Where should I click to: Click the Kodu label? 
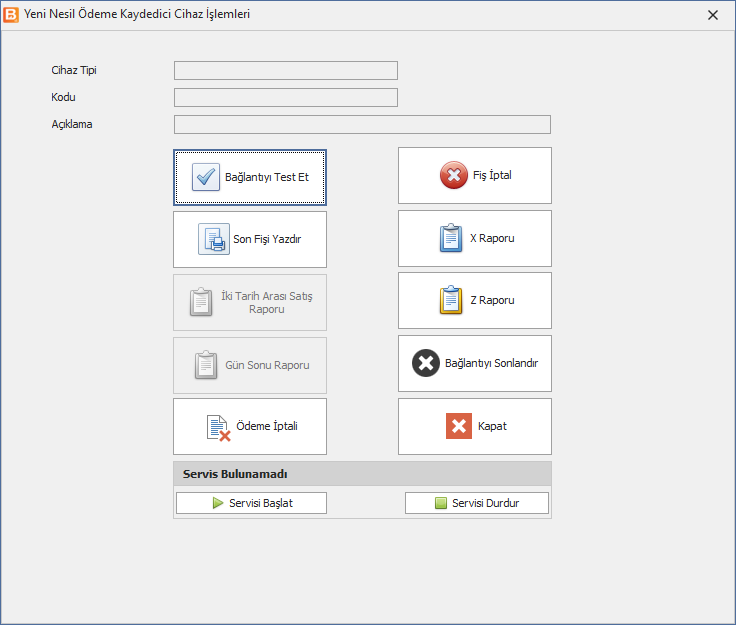pyautogui.click(x=63, y=97)
